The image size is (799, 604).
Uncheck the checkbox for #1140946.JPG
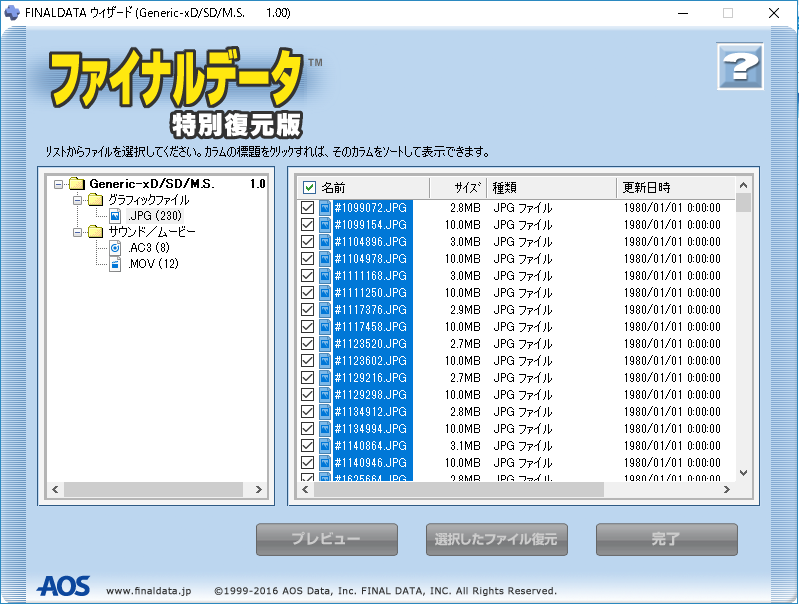click(307, 463)
